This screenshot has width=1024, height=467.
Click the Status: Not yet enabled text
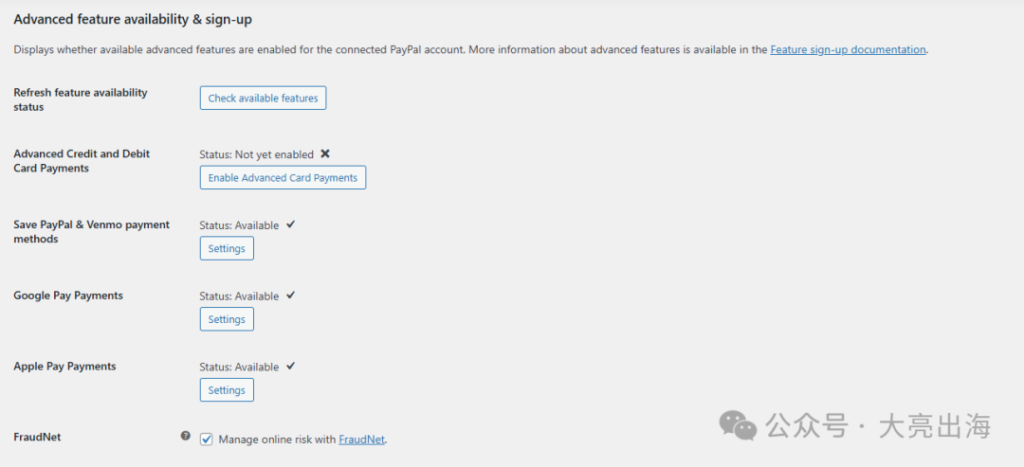pyautogui.click(x=256, y=155)
